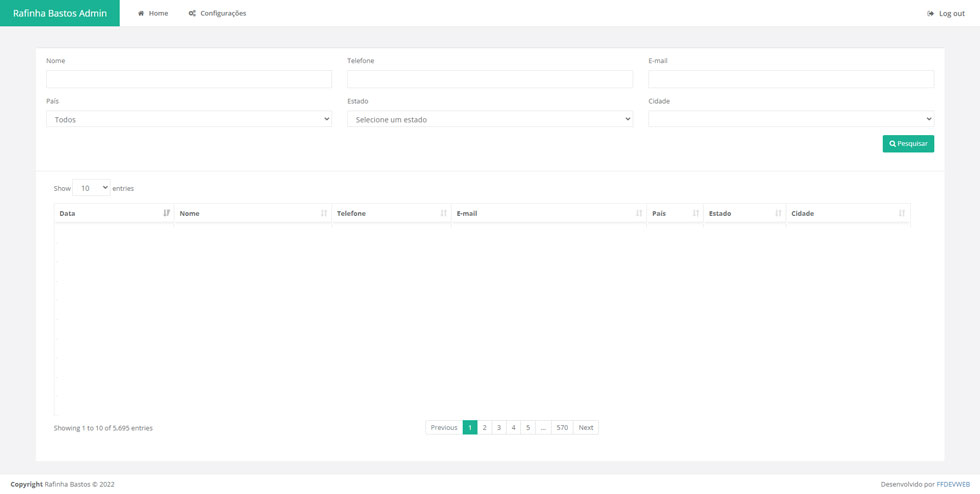Sort by País using its arrows icon

[695, 213]
